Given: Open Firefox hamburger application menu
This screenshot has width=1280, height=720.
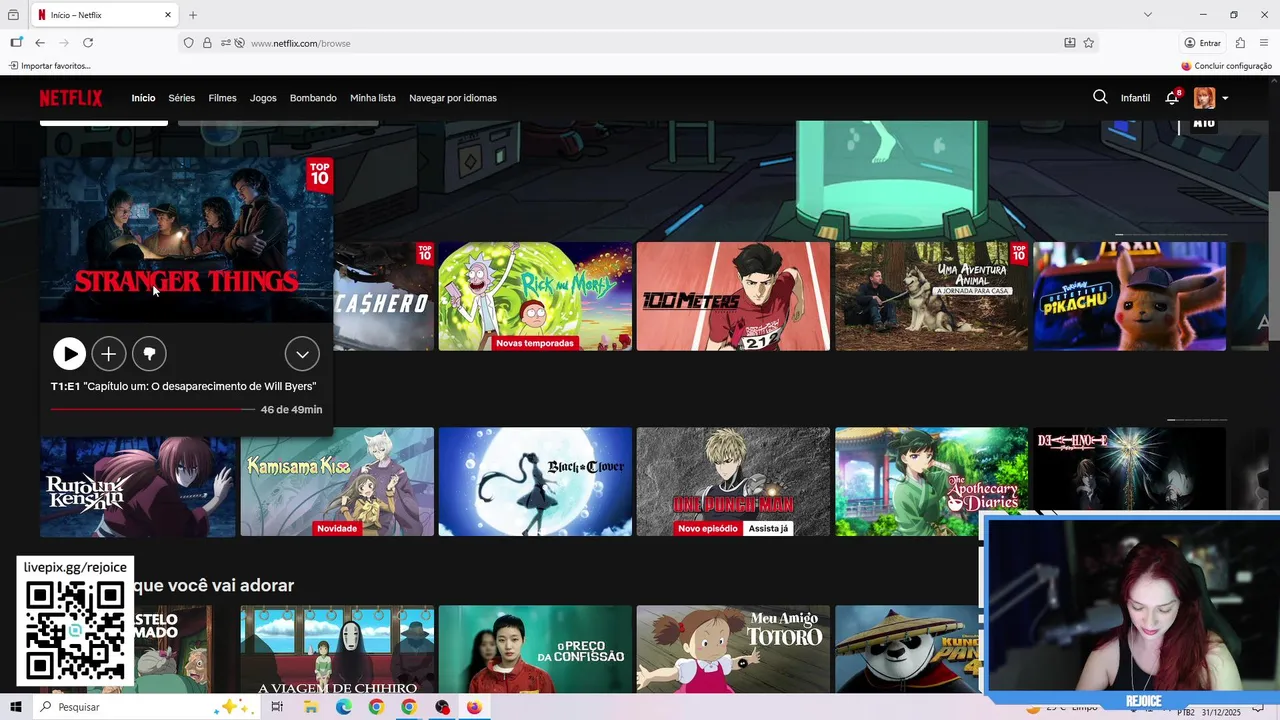Looking at the screenshot, I should point(1264,43).
